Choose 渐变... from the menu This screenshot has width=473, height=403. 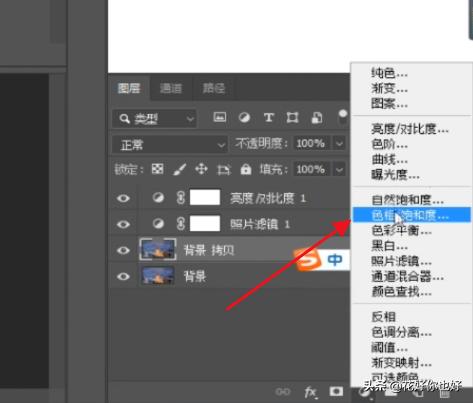pyautogui.click(x=412, y=88)
